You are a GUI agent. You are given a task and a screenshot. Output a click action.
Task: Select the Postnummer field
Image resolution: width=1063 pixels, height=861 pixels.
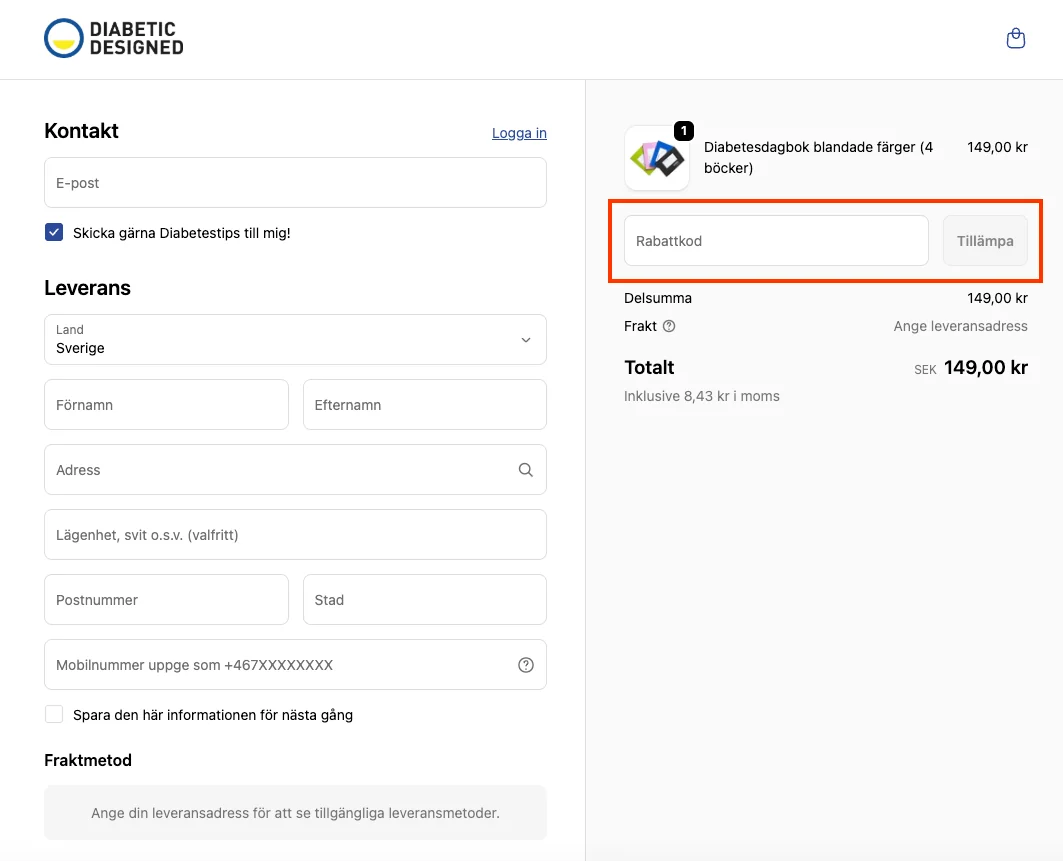[166, 600]
